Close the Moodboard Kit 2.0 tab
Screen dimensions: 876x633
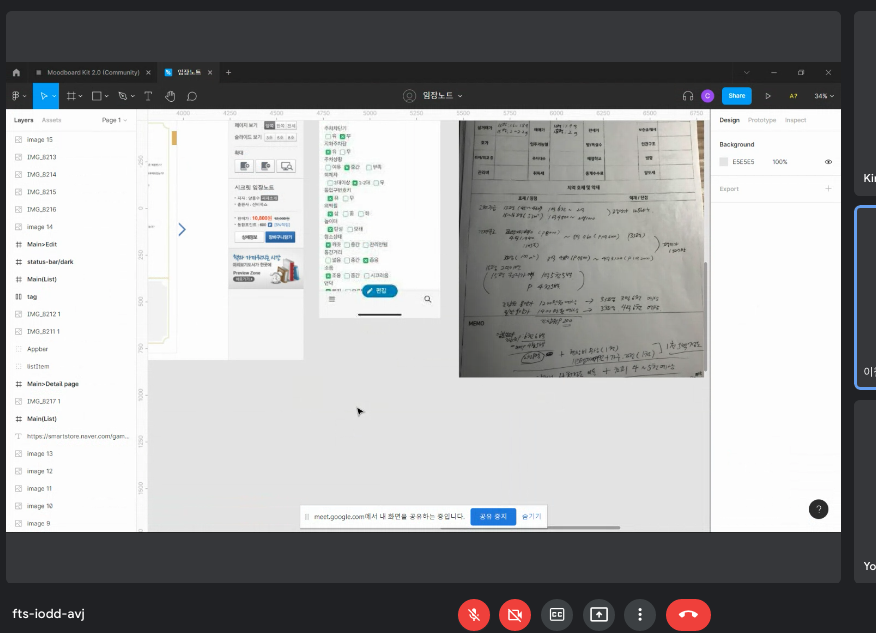point(148,73)
